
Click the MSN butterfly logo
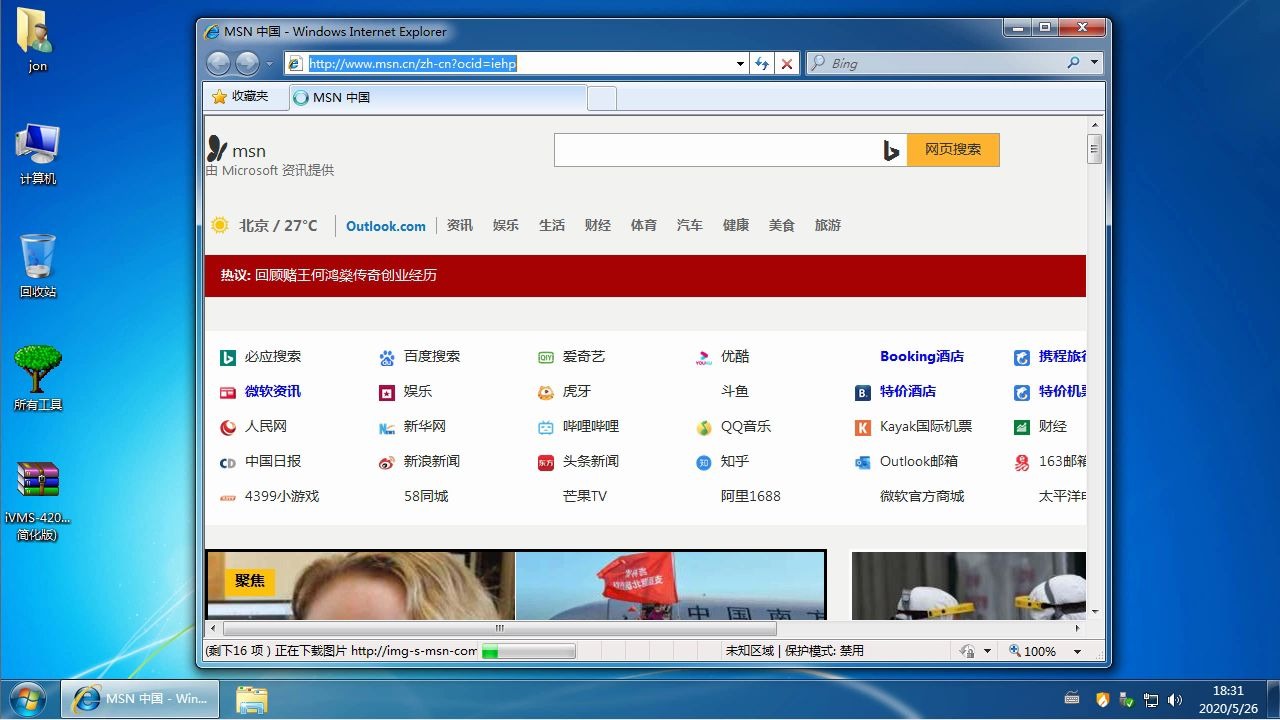(x=217, y=149)
